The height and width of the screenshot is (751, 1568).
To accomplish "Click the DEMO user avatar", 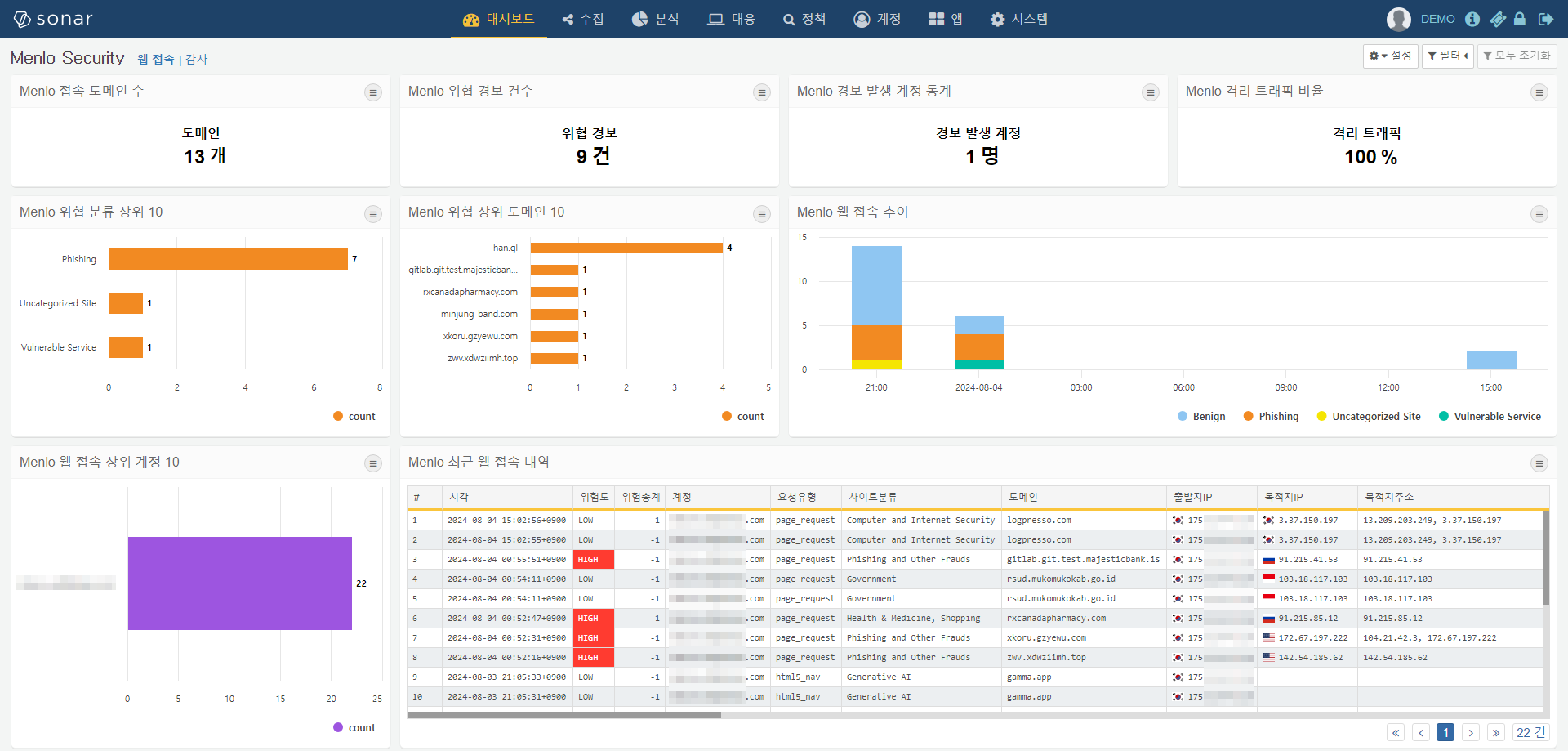I will click(1399, 19).
